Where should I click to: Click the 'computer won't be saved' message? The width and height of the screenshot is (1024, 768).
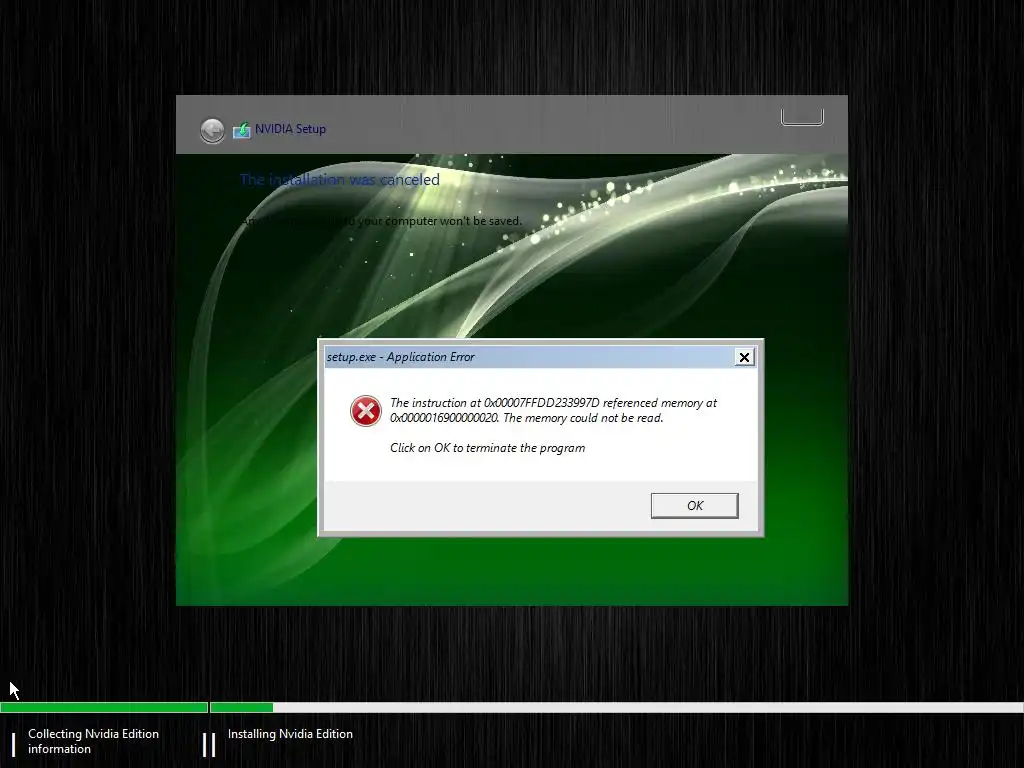[x=382, y=221]
